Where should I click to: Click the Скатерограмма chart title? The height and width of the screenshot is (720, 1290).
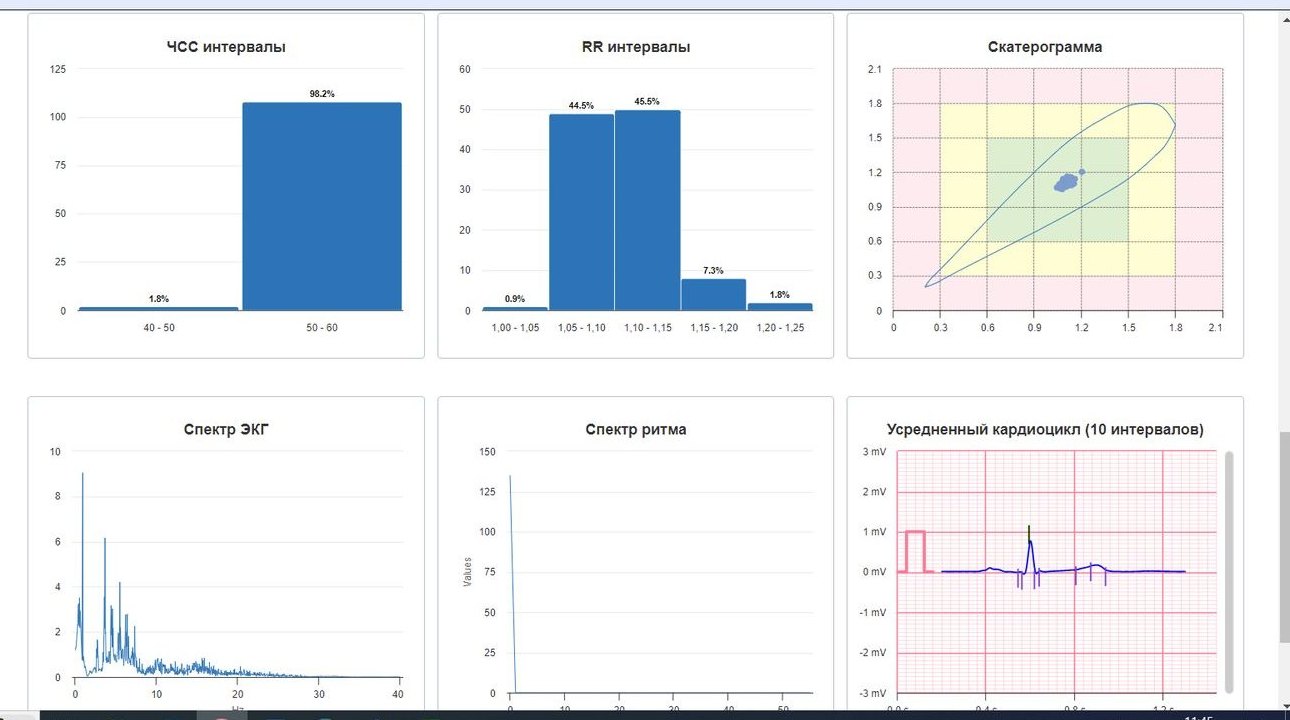click(1045, 47)
